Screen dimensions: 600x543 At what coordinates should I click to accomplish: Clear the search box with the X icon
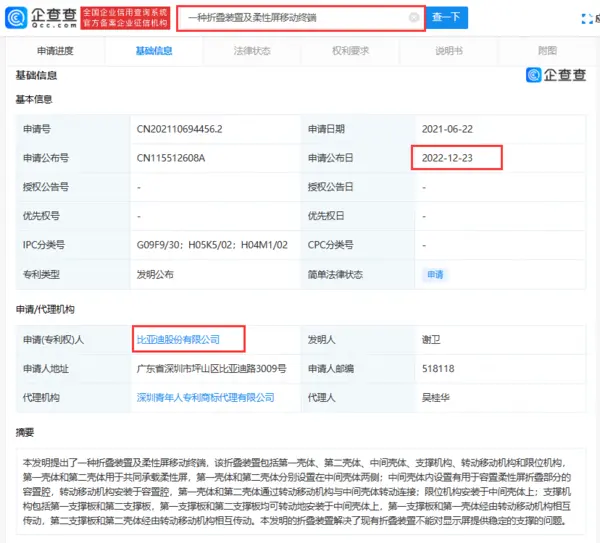click(414, 18)
